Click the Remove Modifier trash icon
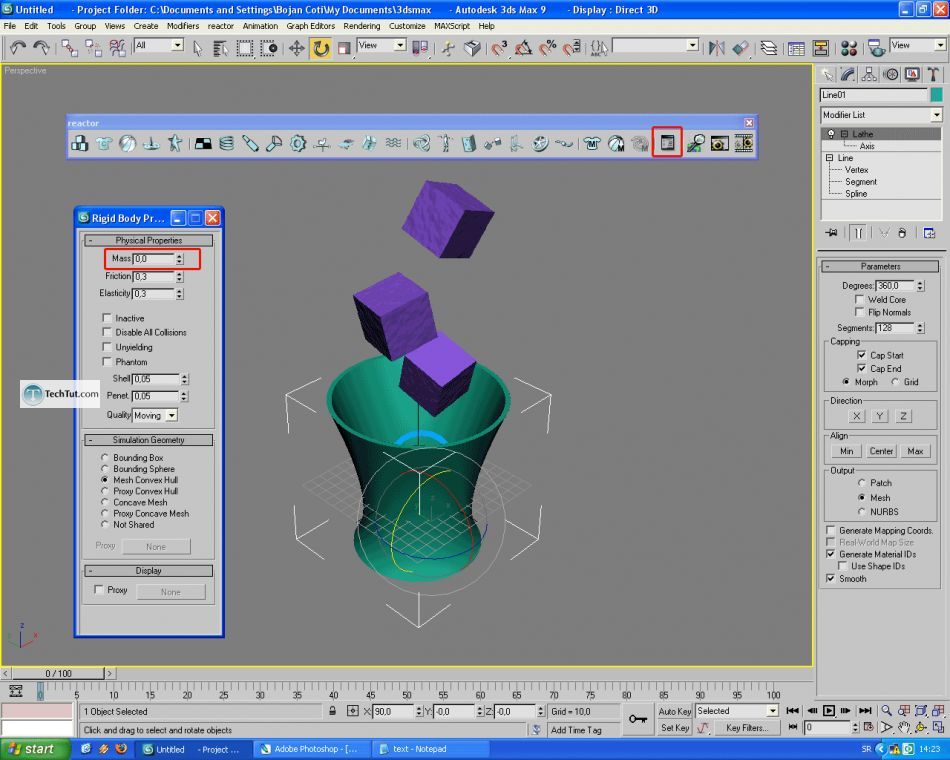This screenshot has height=760, width=950. click(x=902, y=233)
